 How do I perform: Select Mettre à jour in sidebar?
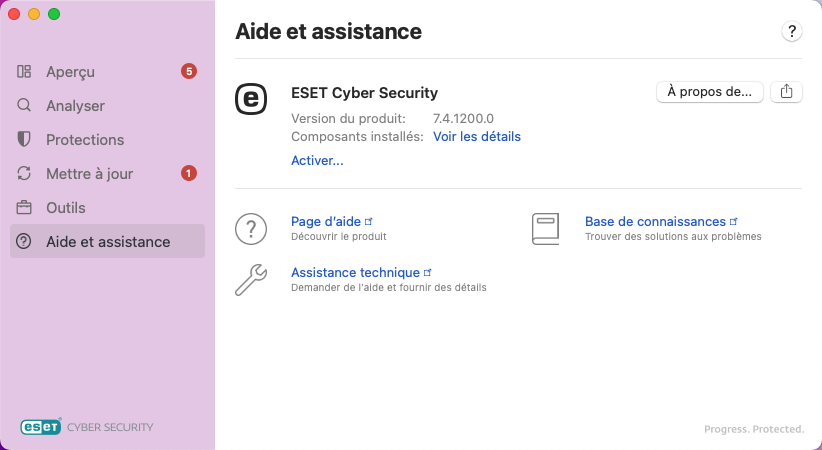point(89,174)
